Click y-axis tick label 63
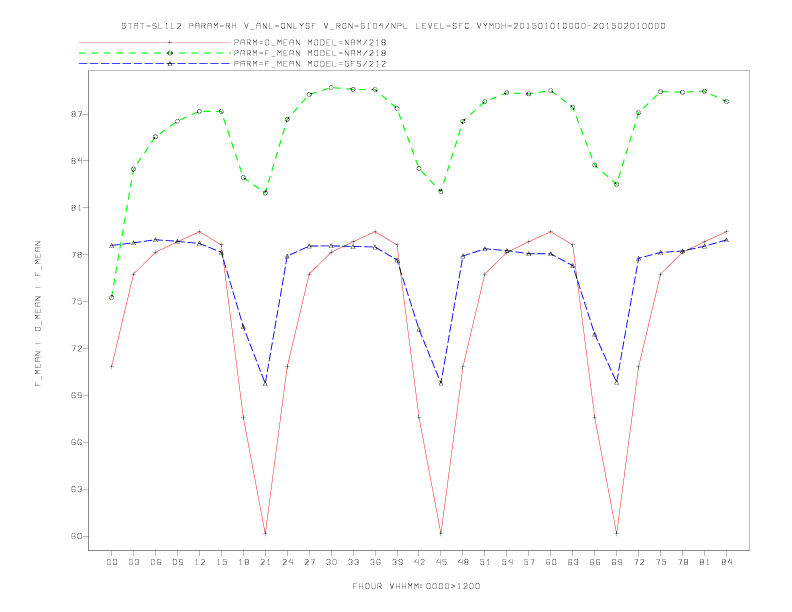792x612 pixels. (76, 489)
